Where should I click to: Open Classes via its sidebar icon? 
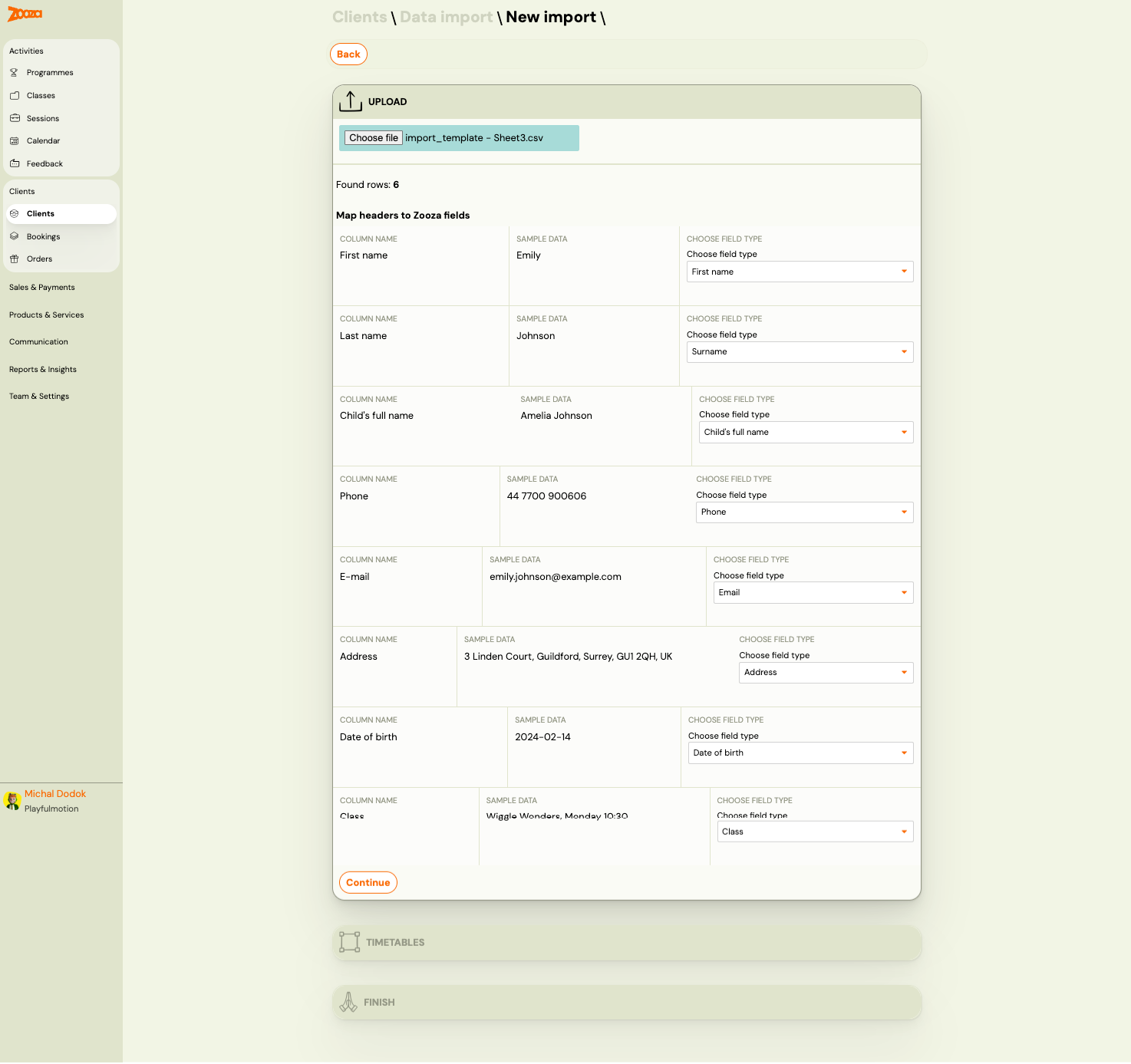click(x=15, y=95)
